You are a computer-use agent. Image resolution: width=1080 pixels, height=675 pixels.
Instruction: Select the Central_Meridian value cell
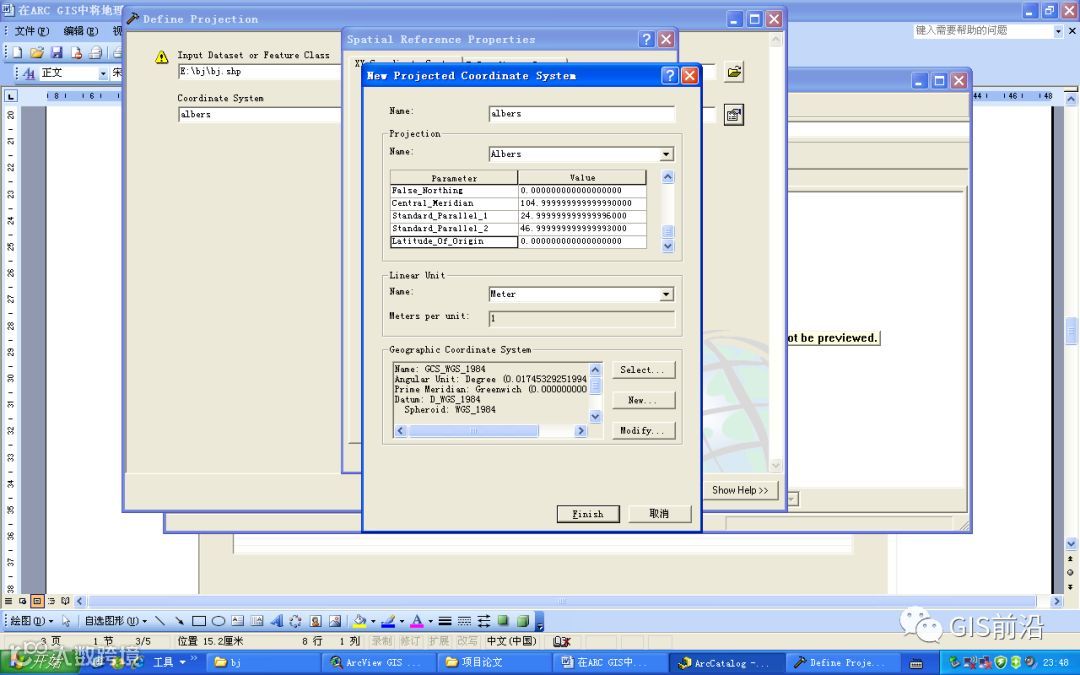[x=582, y=203]
